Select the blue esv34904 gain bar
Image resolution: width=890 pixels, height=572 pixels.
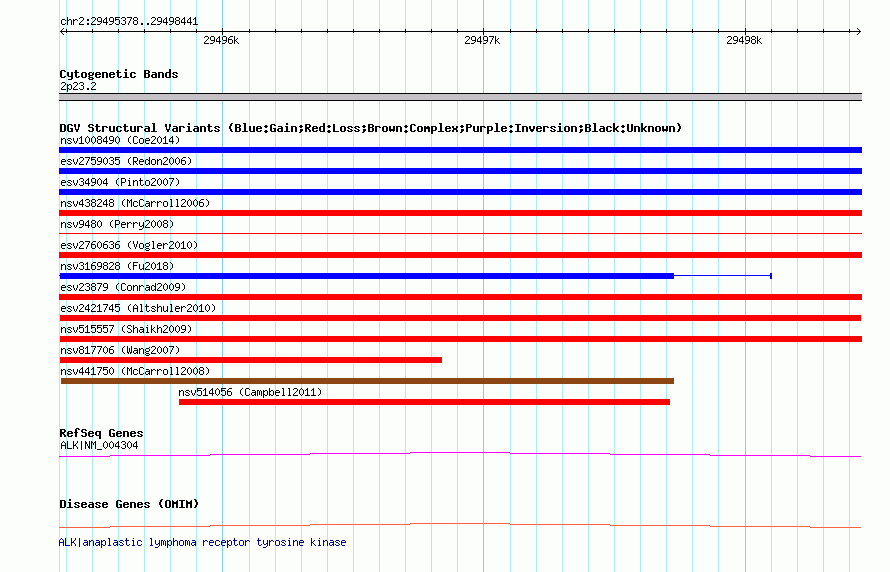460,192
